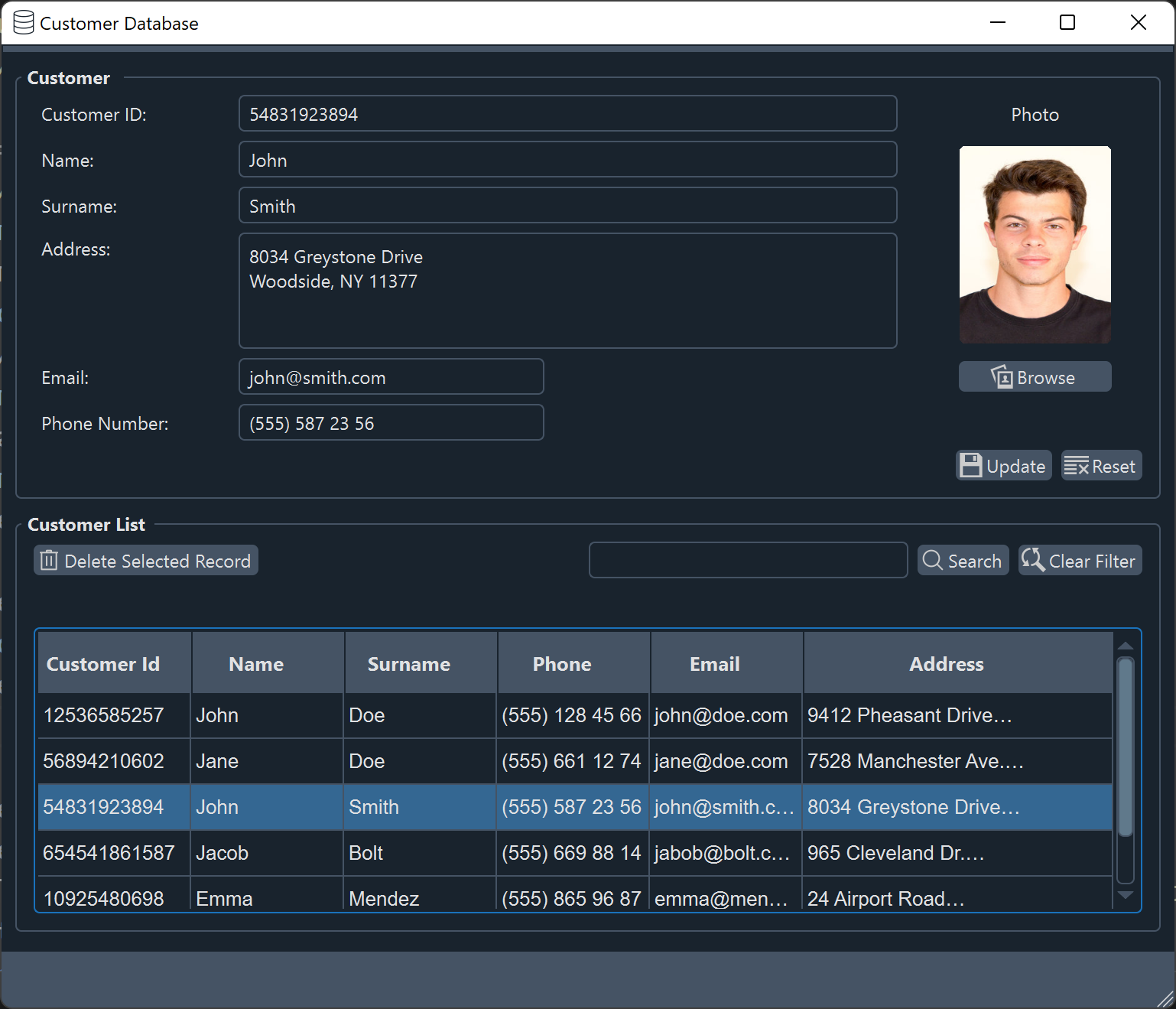Click the Email field showing john@smith.com
The width and height of the screenshot is (1176, 1009).
391,376
